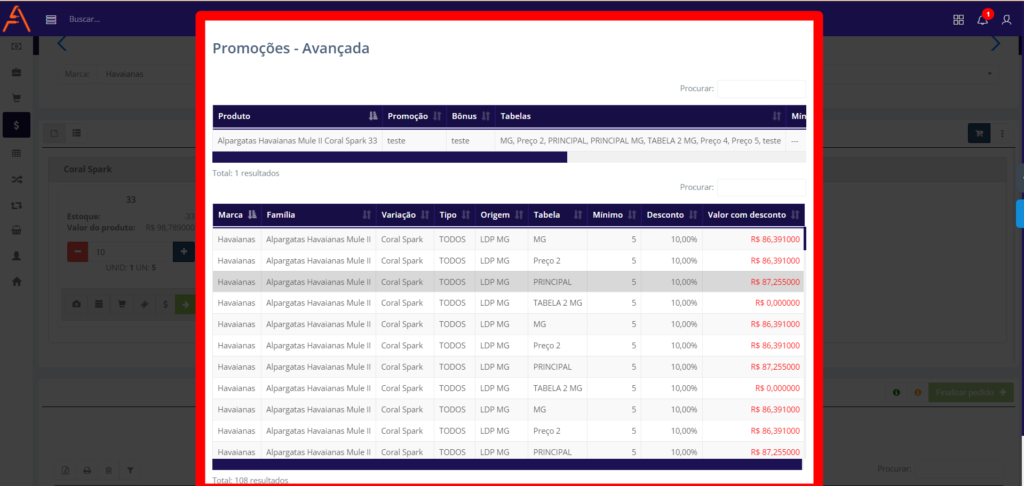The image size is (1024, 486).
Task: Click the dollar icon in product toolbar
Action: pos(165,304)
